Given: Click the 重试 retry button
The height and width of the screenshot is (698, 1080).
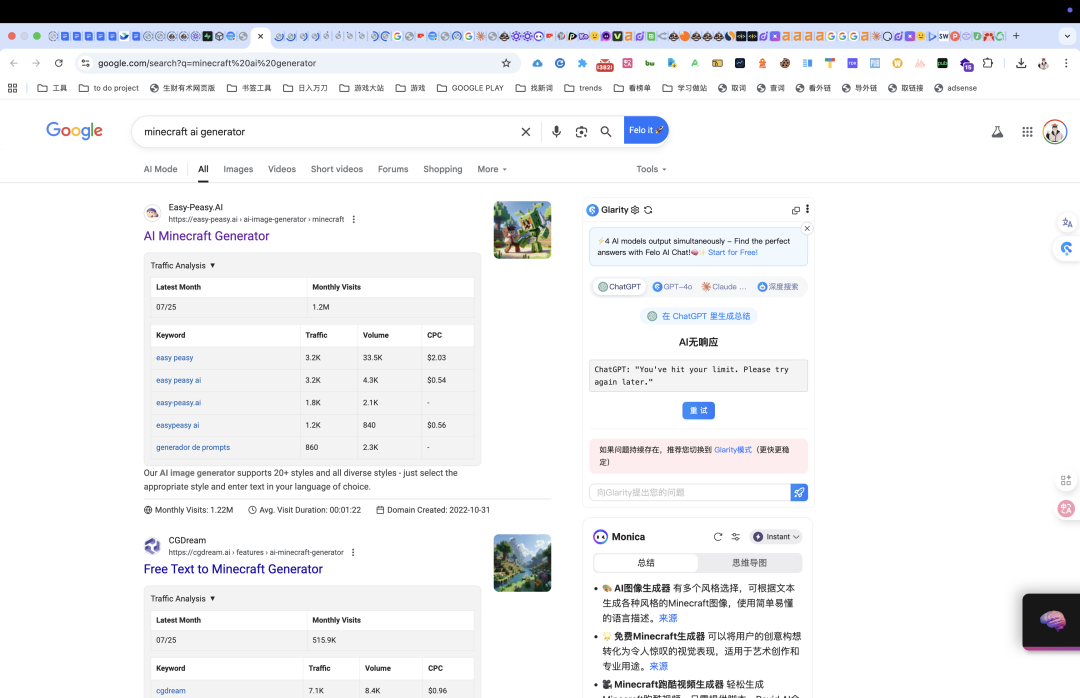Looking at the screenshot, I should click(x=698, y=411).
